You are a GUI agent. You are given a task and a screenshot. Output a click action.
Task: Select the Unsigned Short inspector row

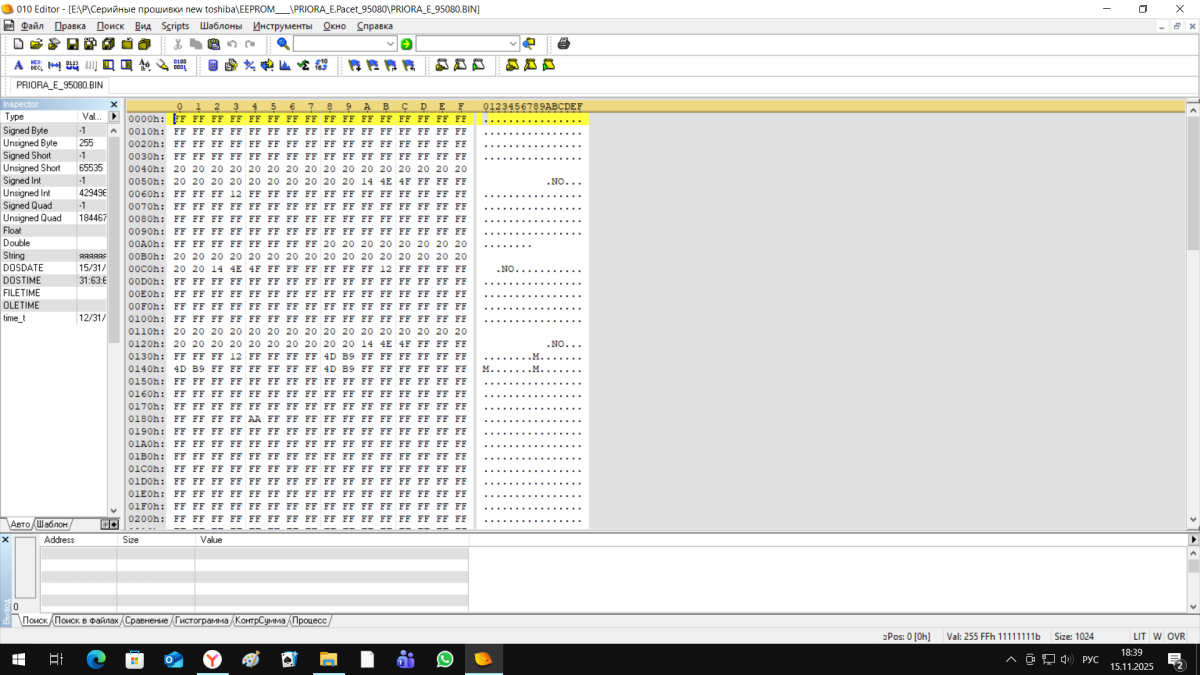[x=54, y=168]
